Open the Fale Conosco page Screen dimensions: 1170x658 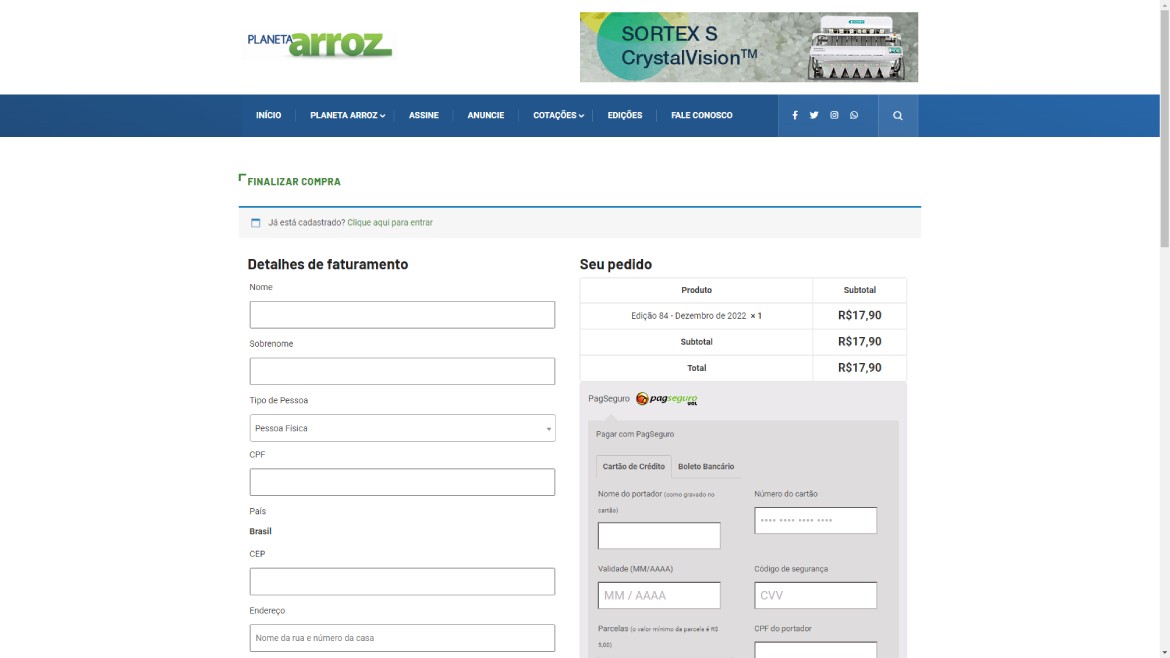click(701, 116)
